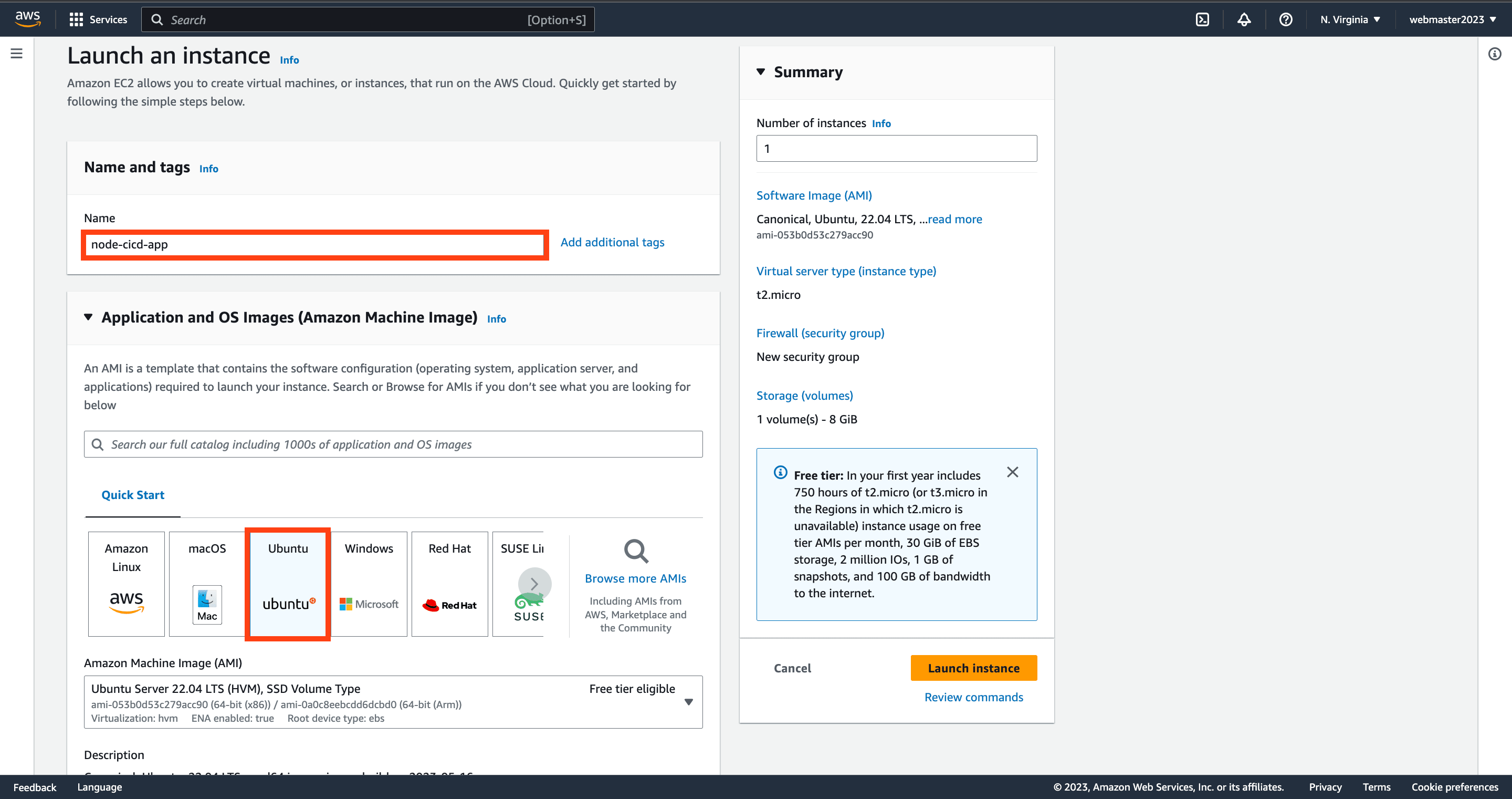Screen dimensions: 1512x799
Task: Toggle the left hamburger navigation menu
Action: click(x=16, y=54)
